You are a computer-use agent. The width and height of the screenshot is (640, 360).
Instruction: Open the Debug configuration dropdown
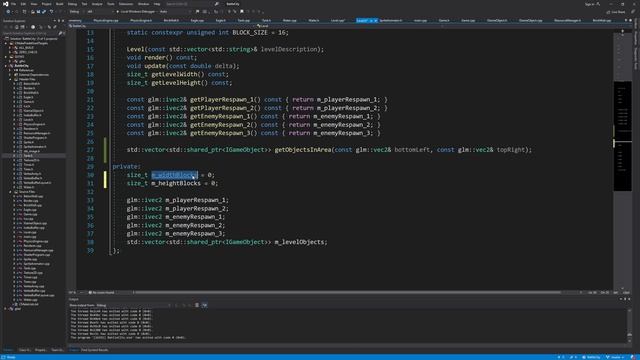pyautogui.click(x=76, y=11)
